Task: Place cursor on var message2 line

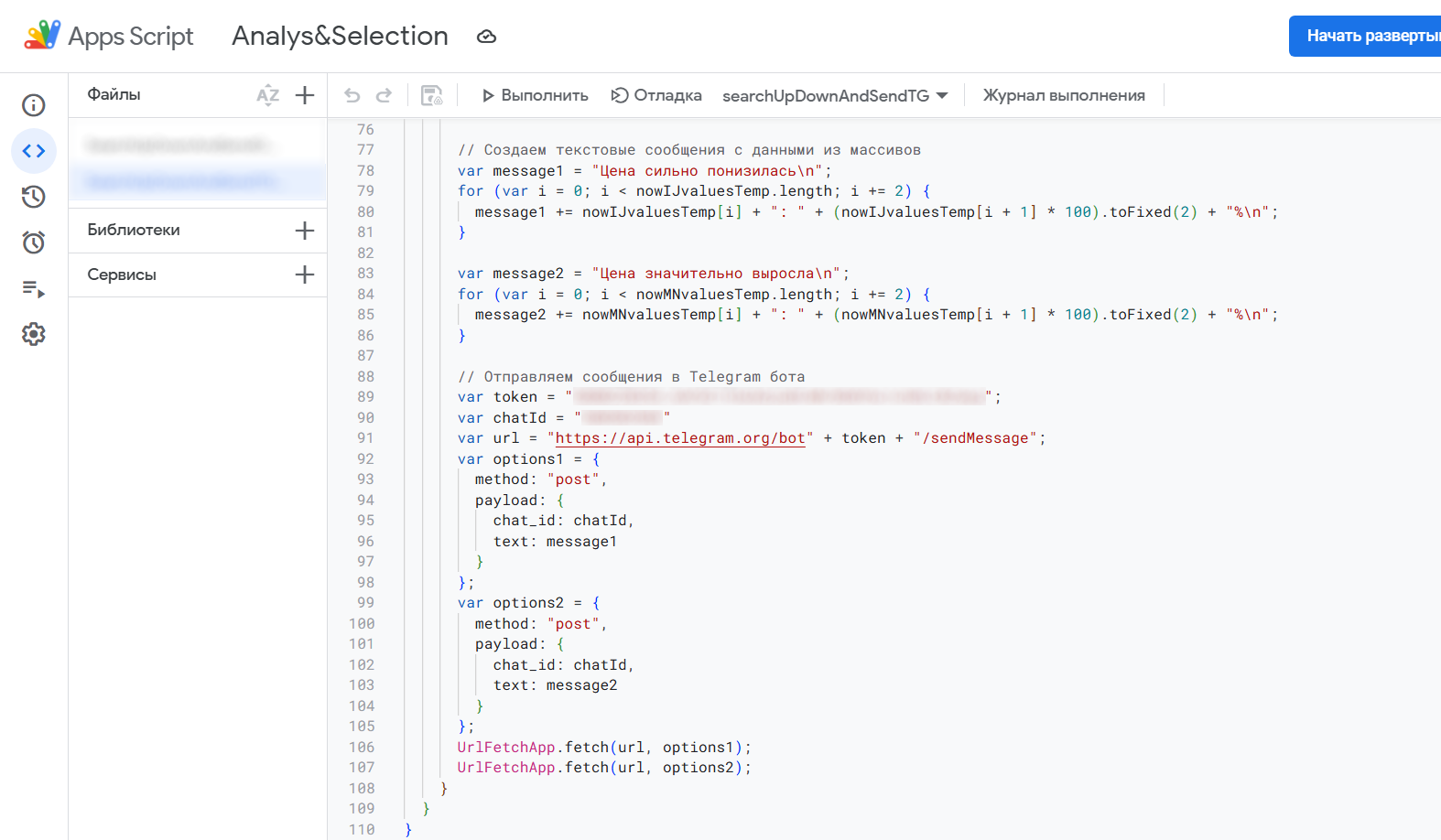Action: [654, 274]
